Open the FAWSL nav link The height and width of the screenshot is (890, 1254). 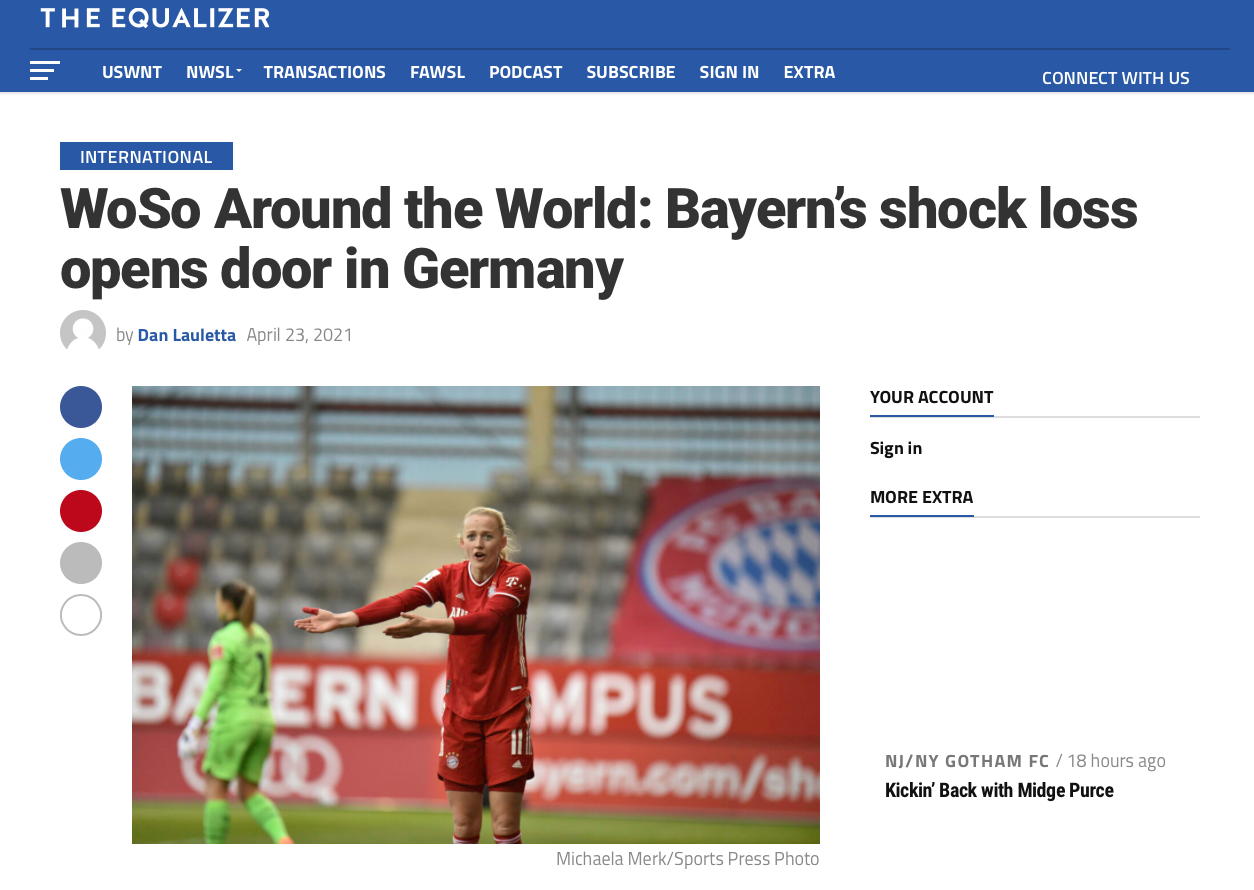(437, 72)
